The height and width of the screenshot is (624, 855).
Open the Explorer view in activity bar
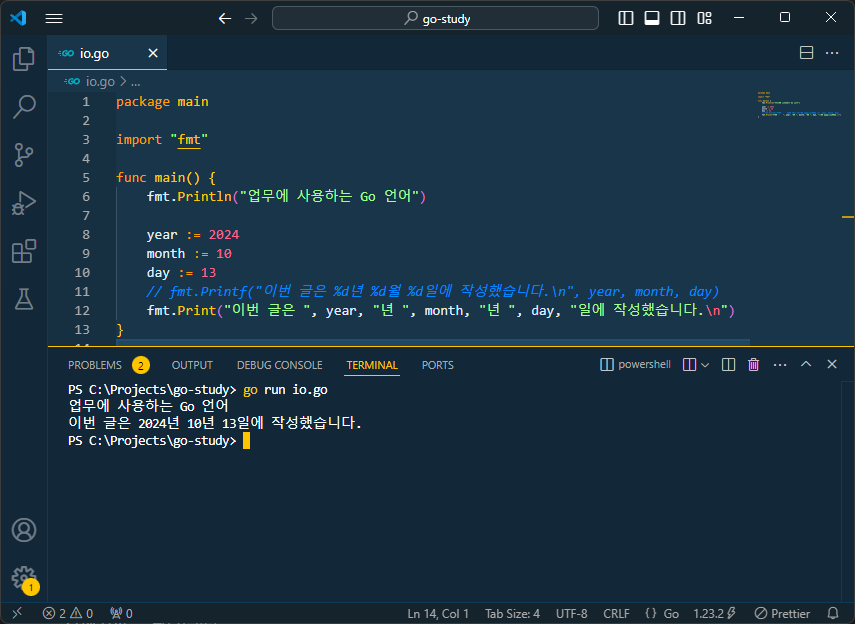coord(23,59)
